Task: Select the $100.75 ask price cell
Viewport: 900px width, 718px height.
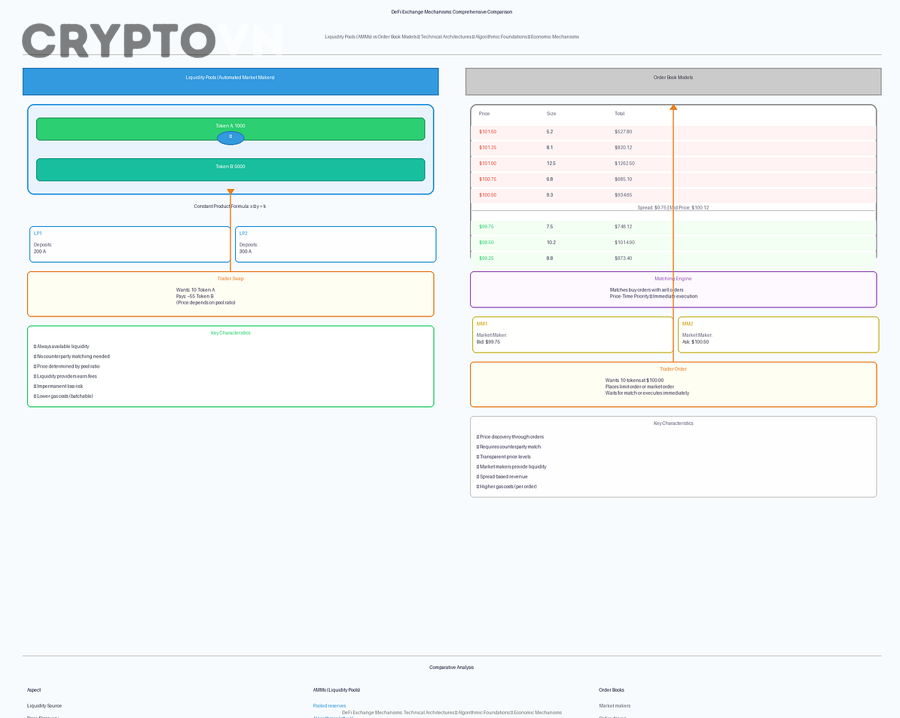Action: [x=488, y=179]
